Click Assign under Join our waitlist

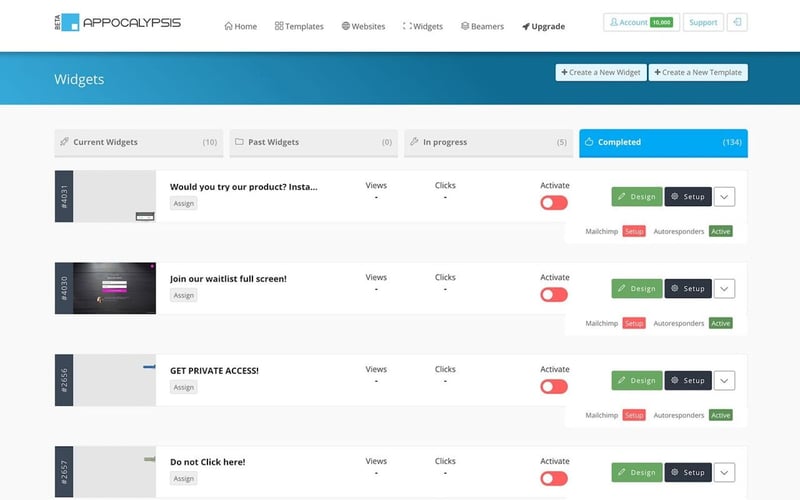tap(184, 295)
